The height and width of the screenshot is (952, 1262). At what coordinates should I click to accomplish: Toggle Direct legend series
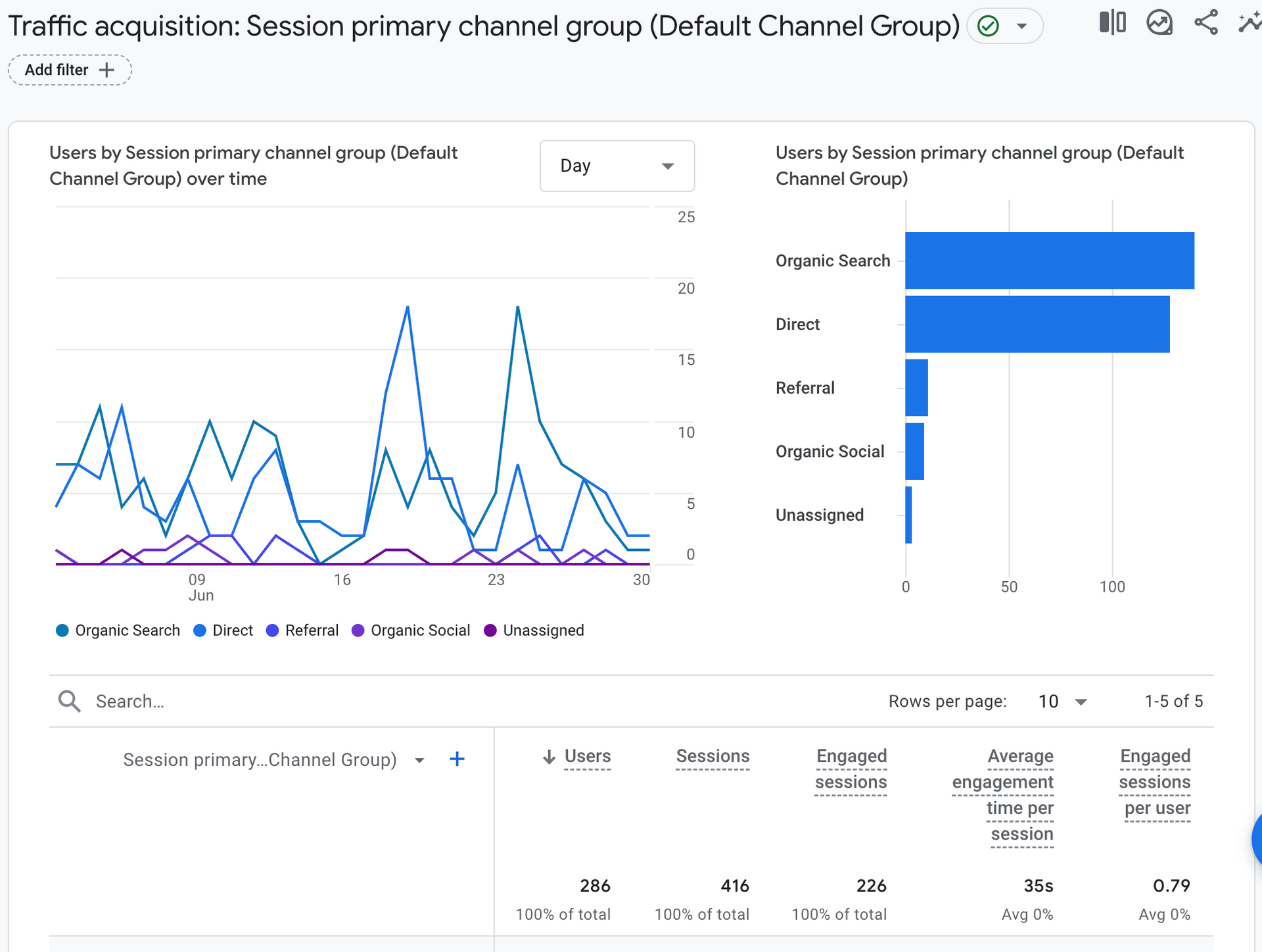223,631
